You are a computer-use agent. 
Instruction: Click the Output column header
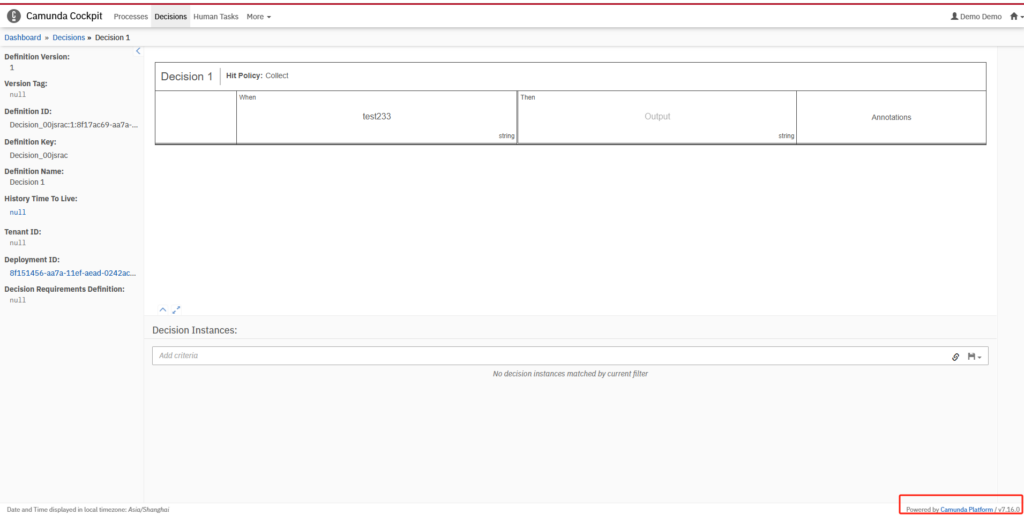pos(657,117)
